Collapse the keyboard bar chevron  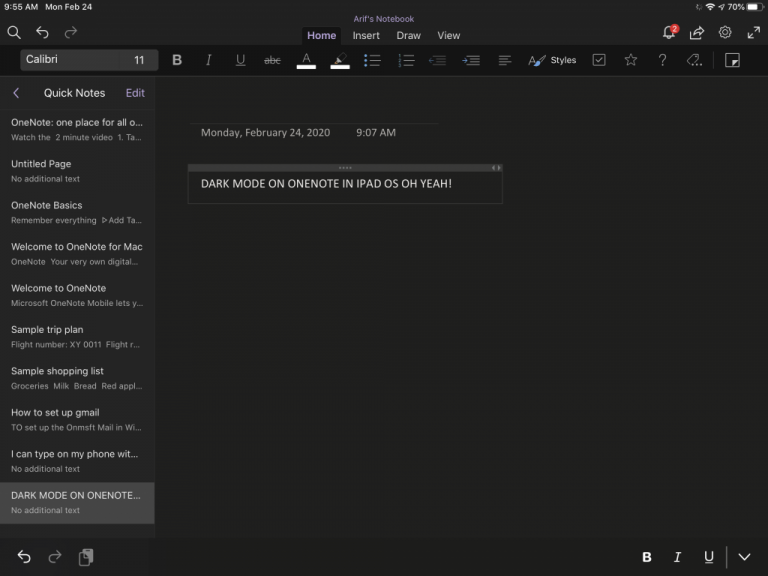pyautogui.click(x=744, y=557)
